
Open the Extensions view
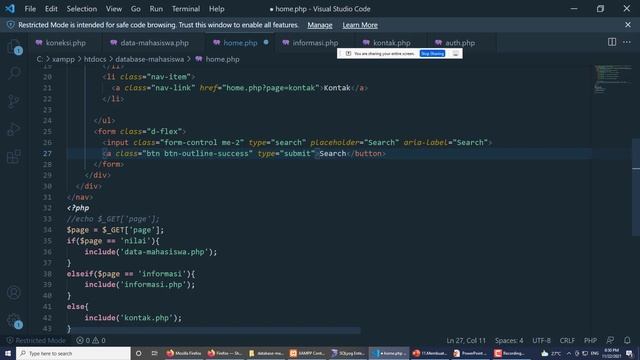[14, 156]
